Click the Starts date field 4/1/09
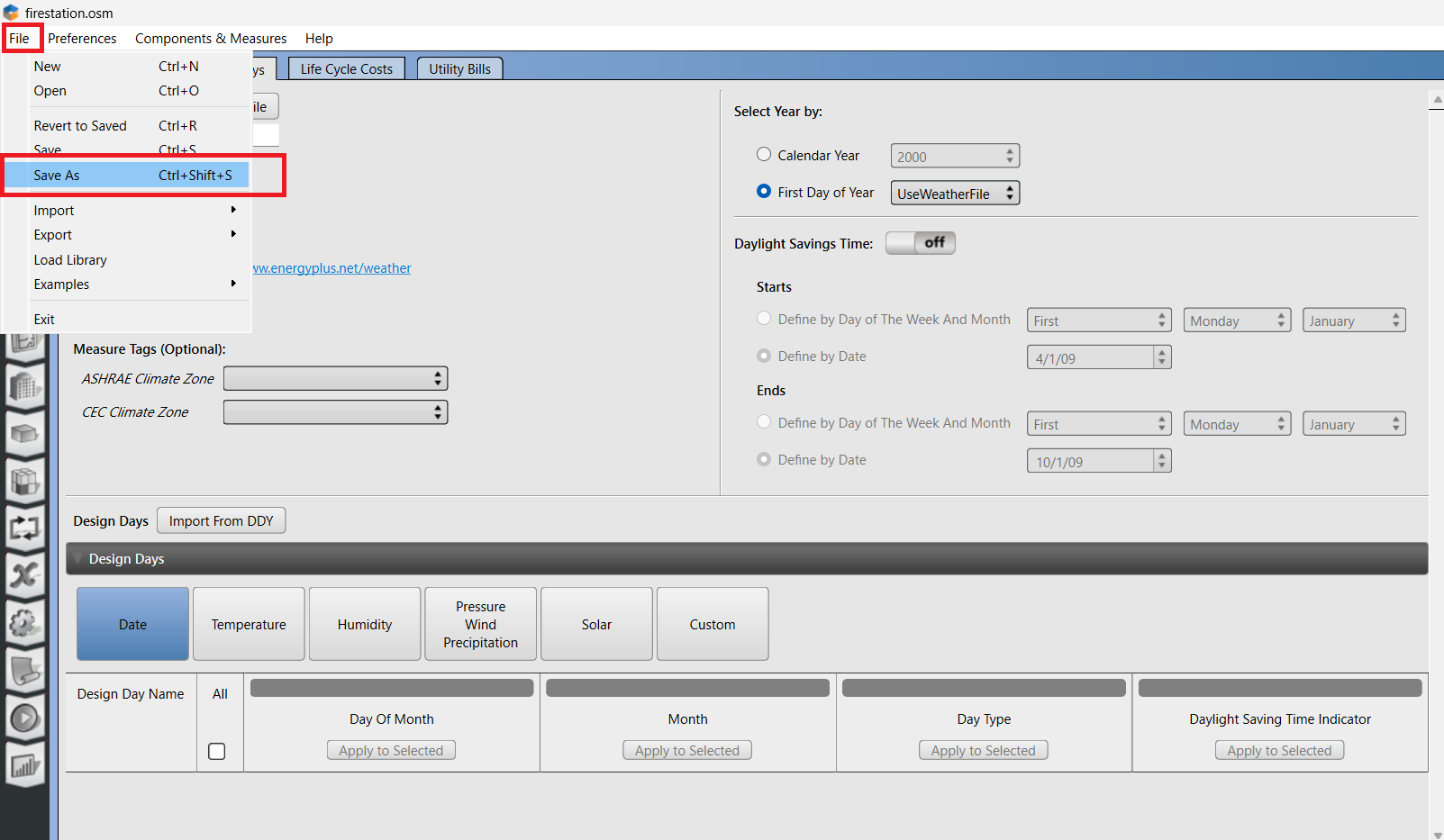Viewport: 1444px width, 840px height. (1099, 358)
